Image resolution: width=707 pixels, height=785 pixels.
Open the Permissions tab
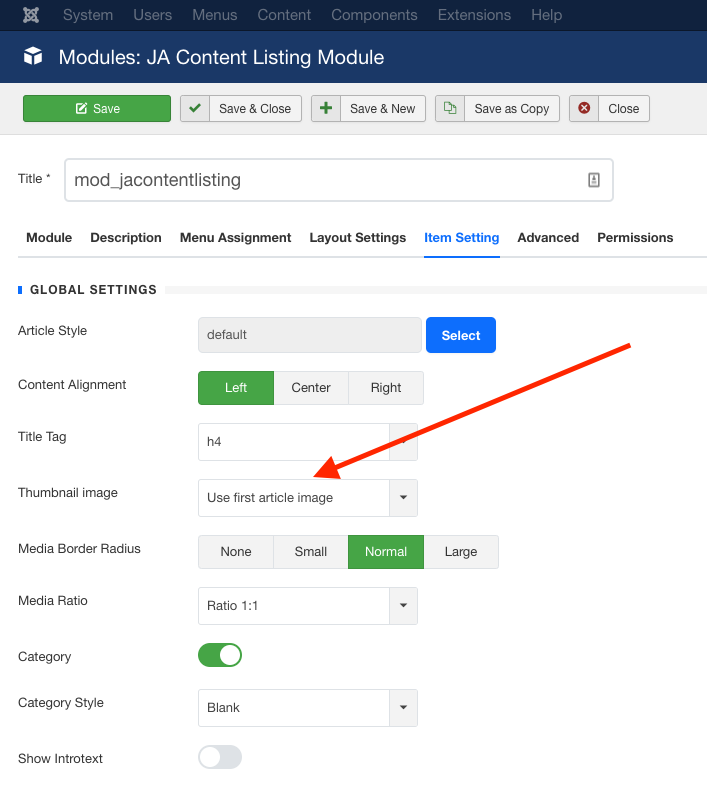635,238
